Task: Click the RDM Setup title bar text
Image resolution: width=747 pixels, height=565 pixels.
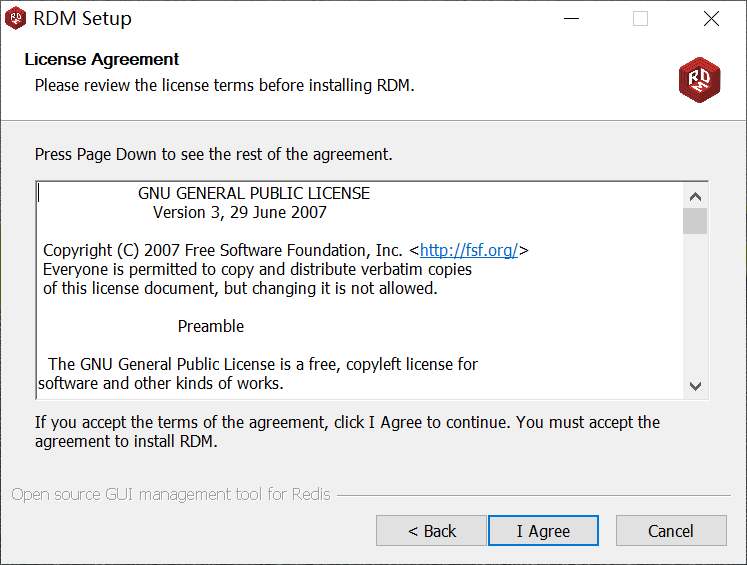Action: (x=82, y=19)
